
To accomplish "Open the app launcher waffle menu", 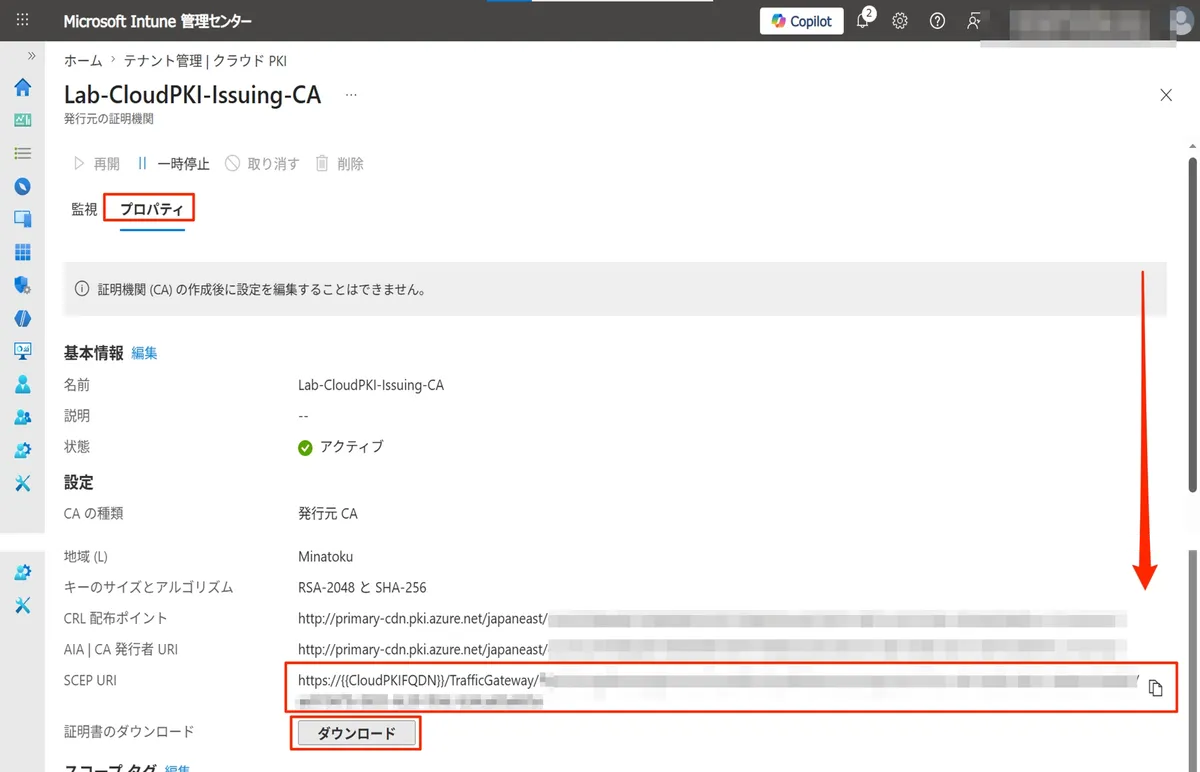I will pyautogui.click(x=23, y=20).
